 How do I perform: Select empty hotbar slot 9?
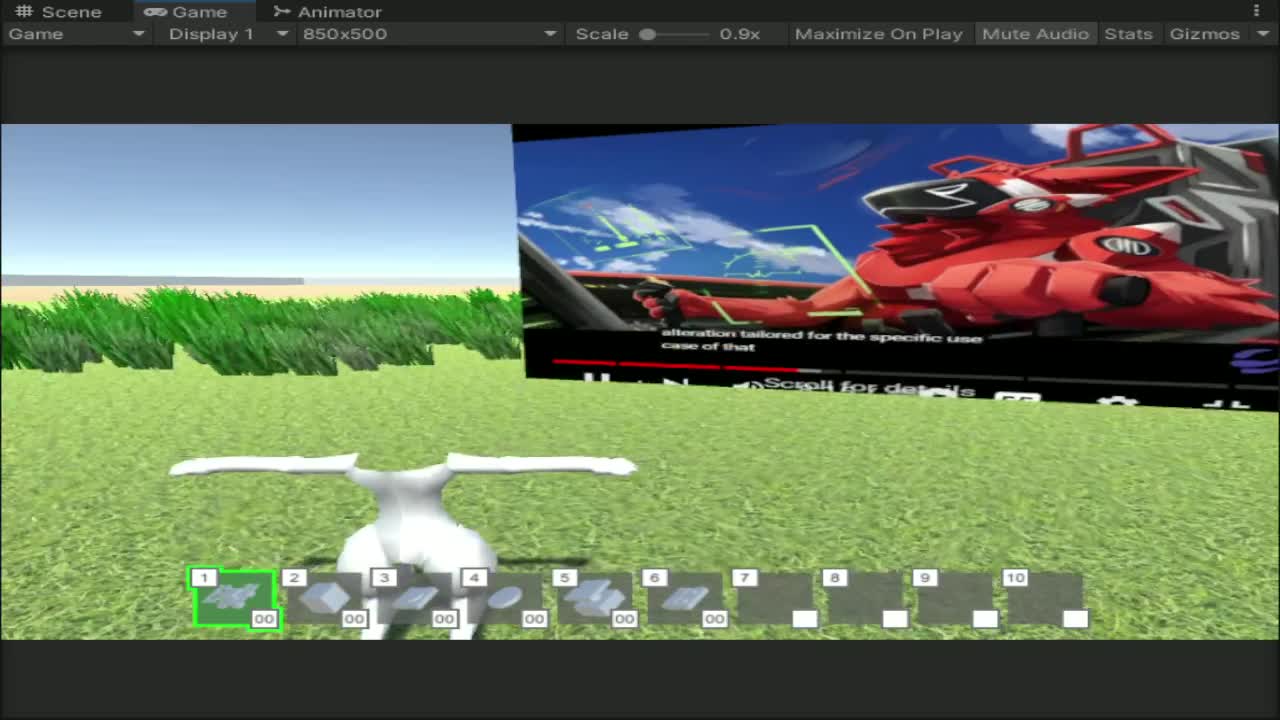954,599
